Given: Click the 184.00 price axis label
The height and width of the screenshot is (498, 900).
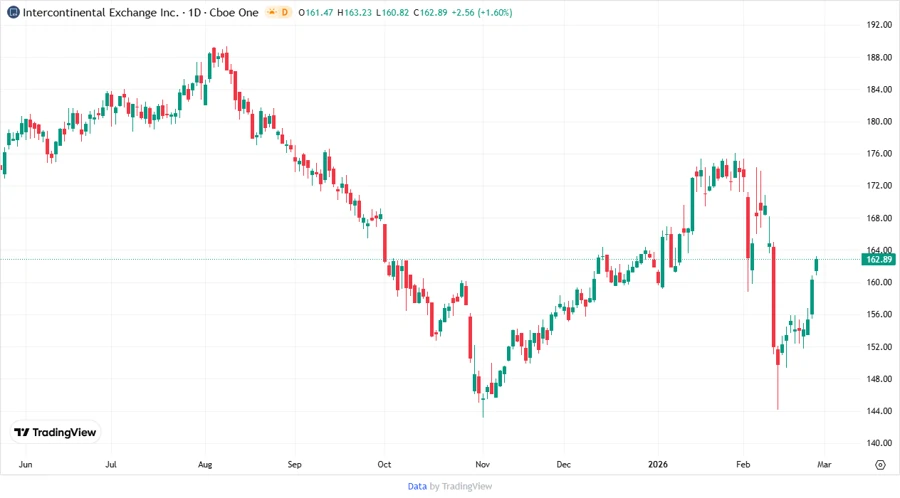Looking at the screenshot, I should tap(879, 89).
